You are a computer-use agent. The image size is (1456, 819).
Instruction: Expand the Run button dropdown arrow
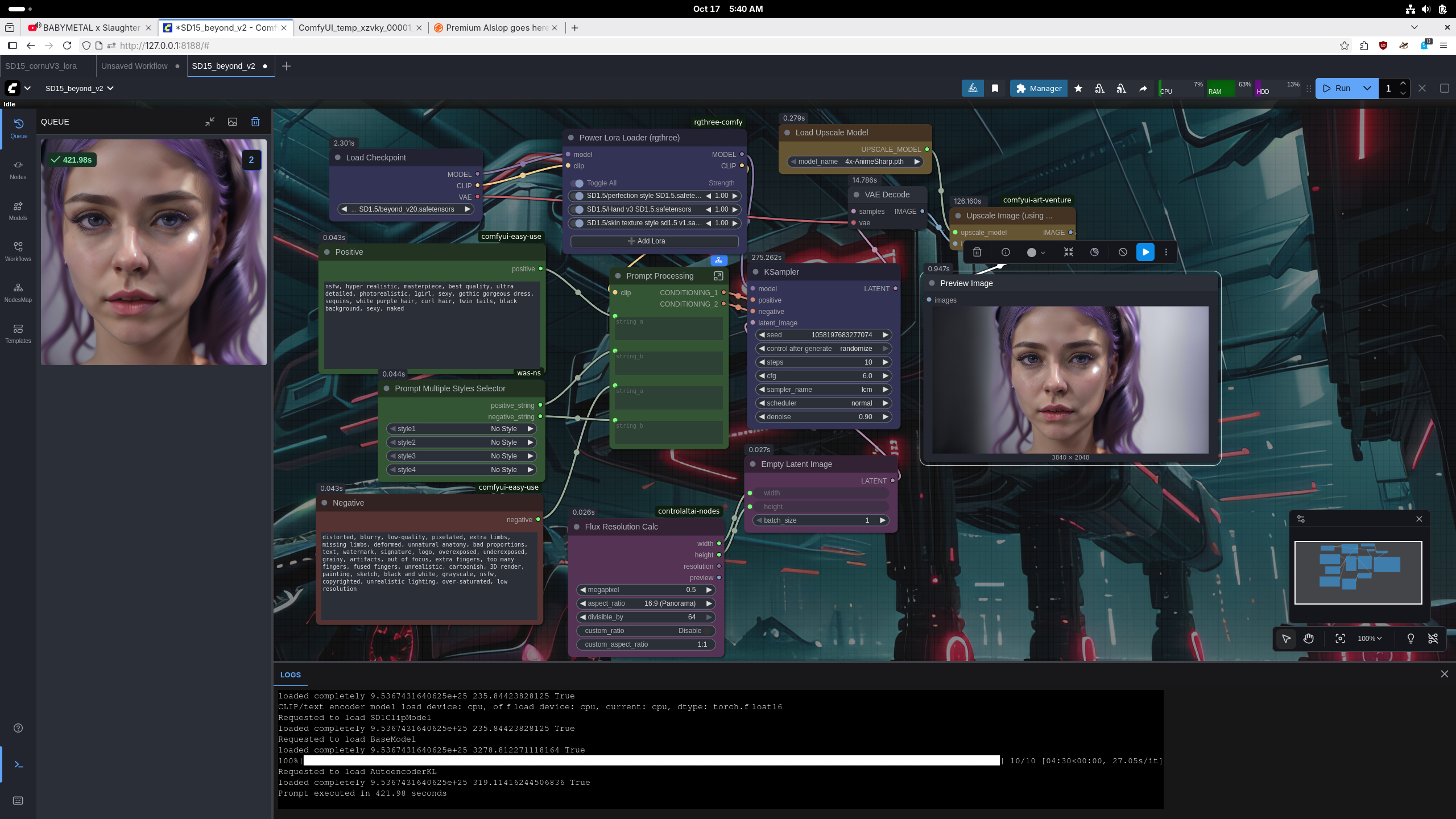point(1367,88)
